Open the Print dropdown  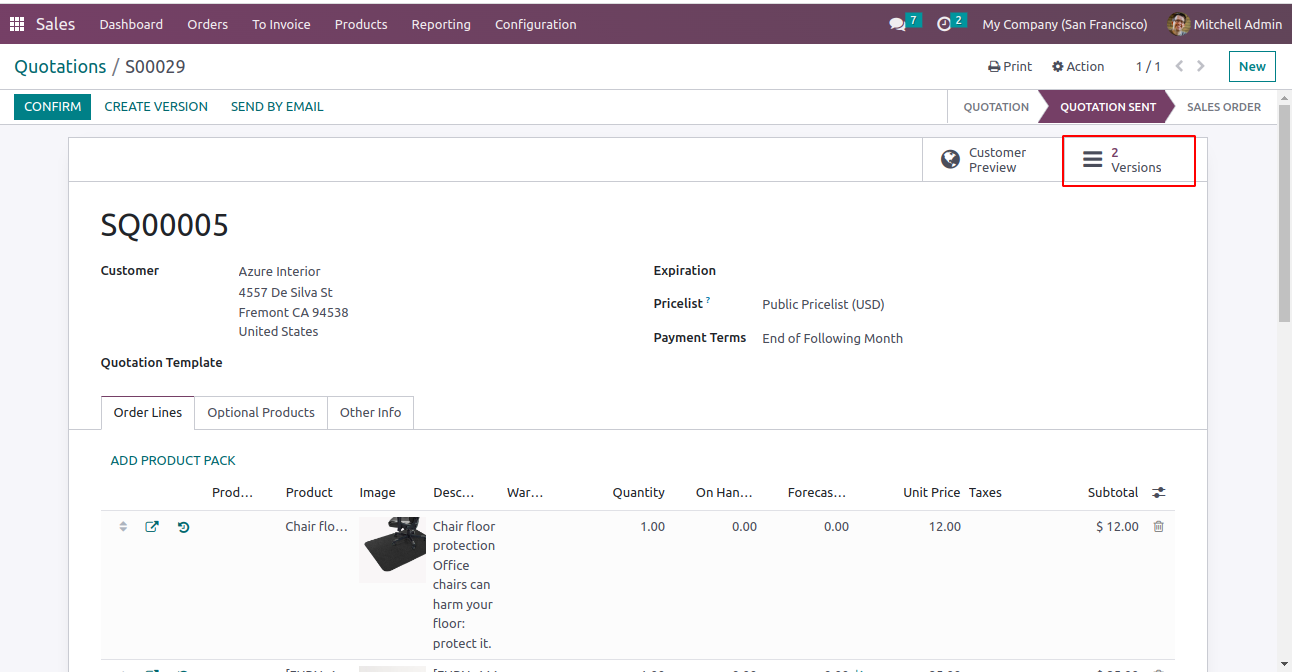pyautogui.click(x=1010, y=67)
